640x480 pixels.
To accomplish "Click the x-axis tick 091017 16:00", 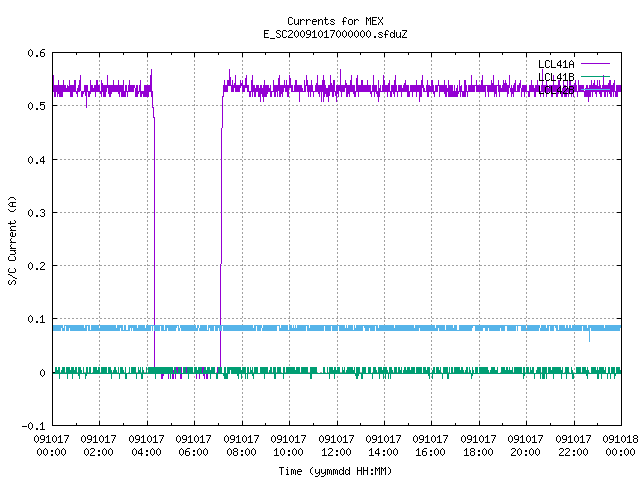I will click(431, 446).
